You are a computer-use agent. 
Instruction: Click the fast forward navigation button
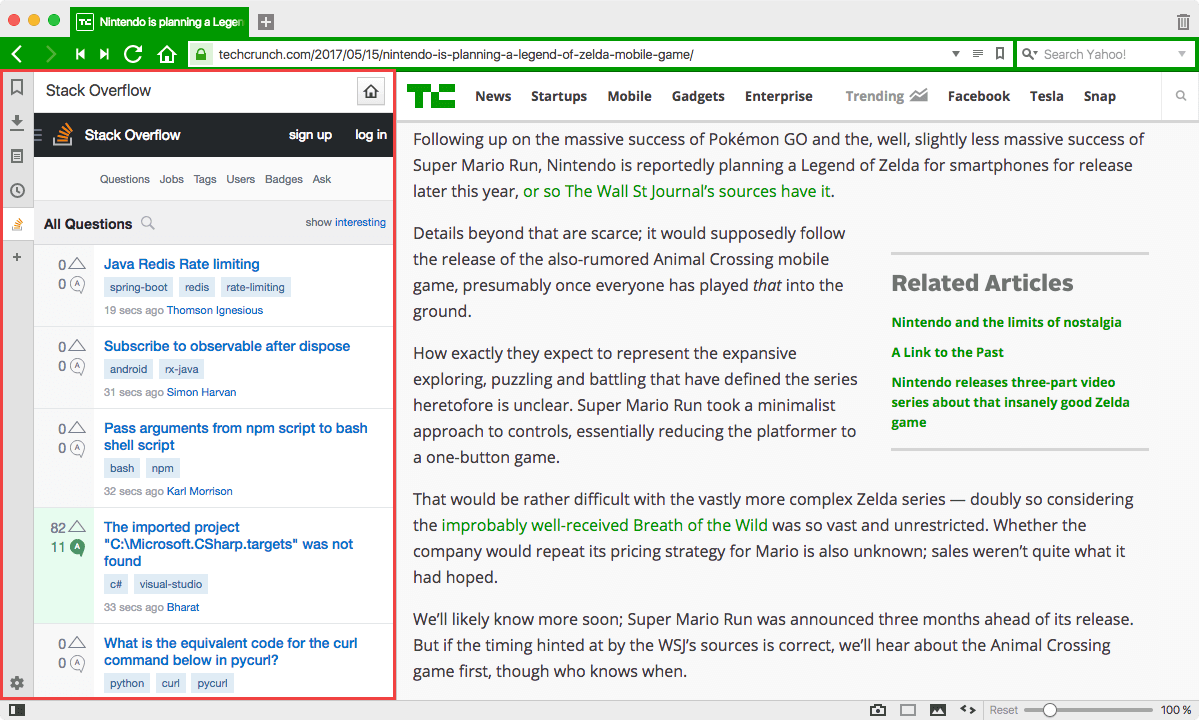pyautogui.click(x=105, y=54)
